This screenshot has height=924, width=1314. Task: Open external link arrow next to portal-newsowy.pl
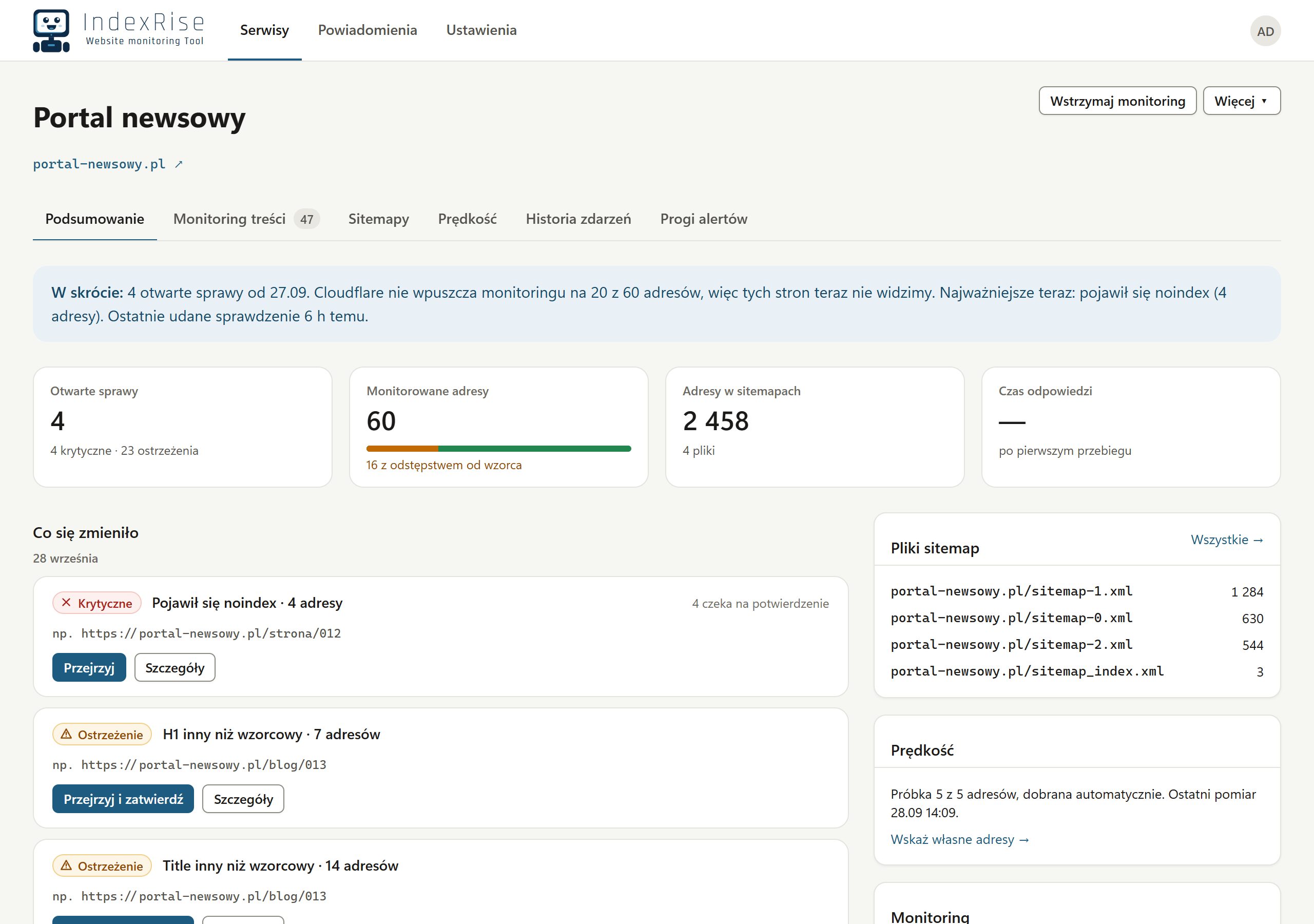[x=179, y=164]
